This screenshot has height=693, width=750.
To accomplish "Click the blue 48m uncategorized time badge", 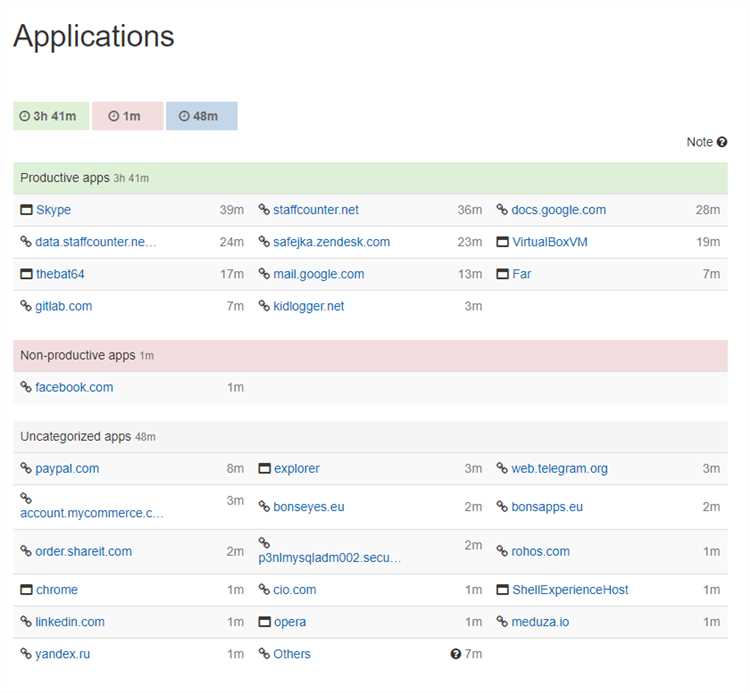I will (201, 116).
